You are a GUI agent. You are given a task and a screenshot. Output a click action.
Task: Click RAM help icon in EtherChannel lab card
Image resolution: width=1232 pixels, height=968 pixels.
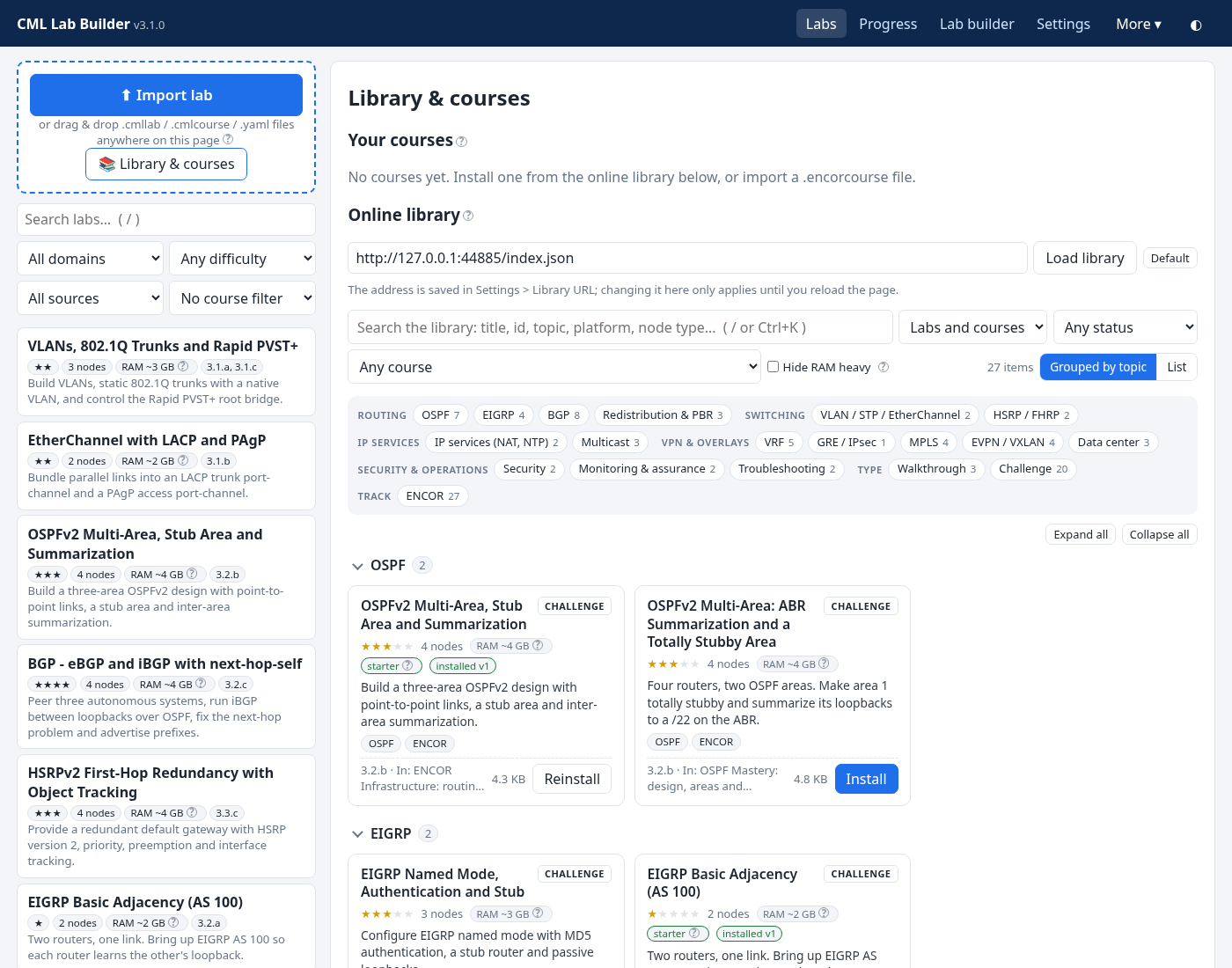click(x=183, y=460)
